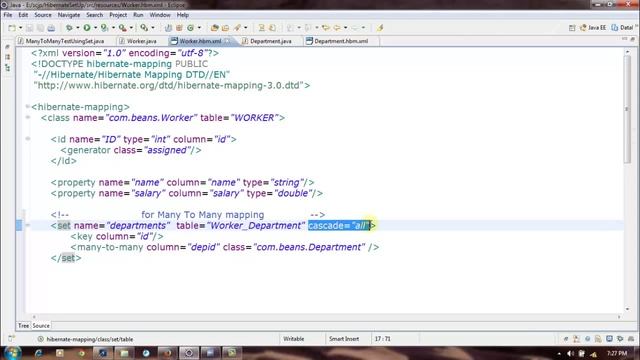Click the "for Many To Many mapping" comment
Viewport: 640px width, 360px height.
pos(203,215)
